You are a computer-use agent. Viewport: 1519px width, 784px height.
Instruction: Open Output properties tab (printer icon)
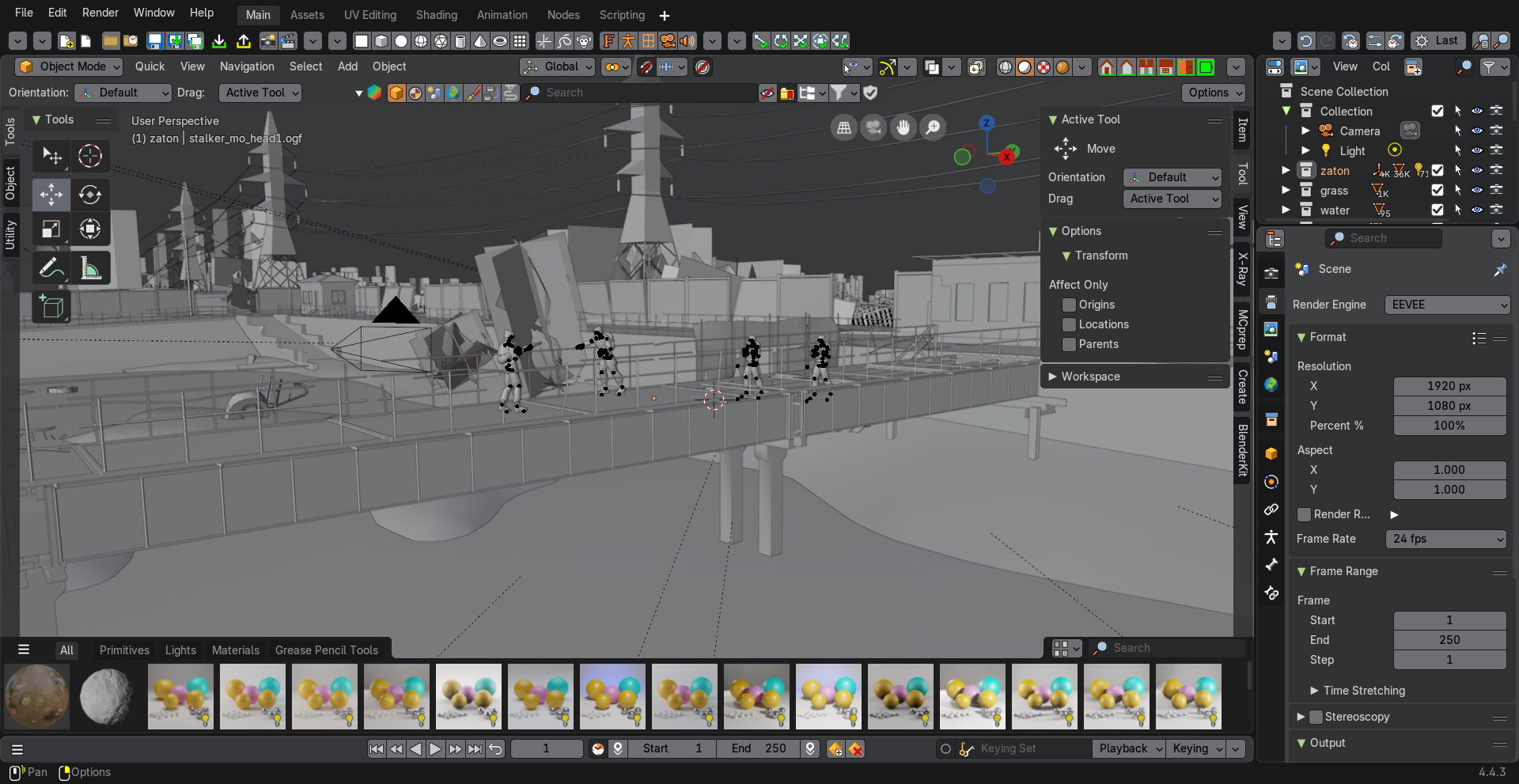pos(1271,302)
